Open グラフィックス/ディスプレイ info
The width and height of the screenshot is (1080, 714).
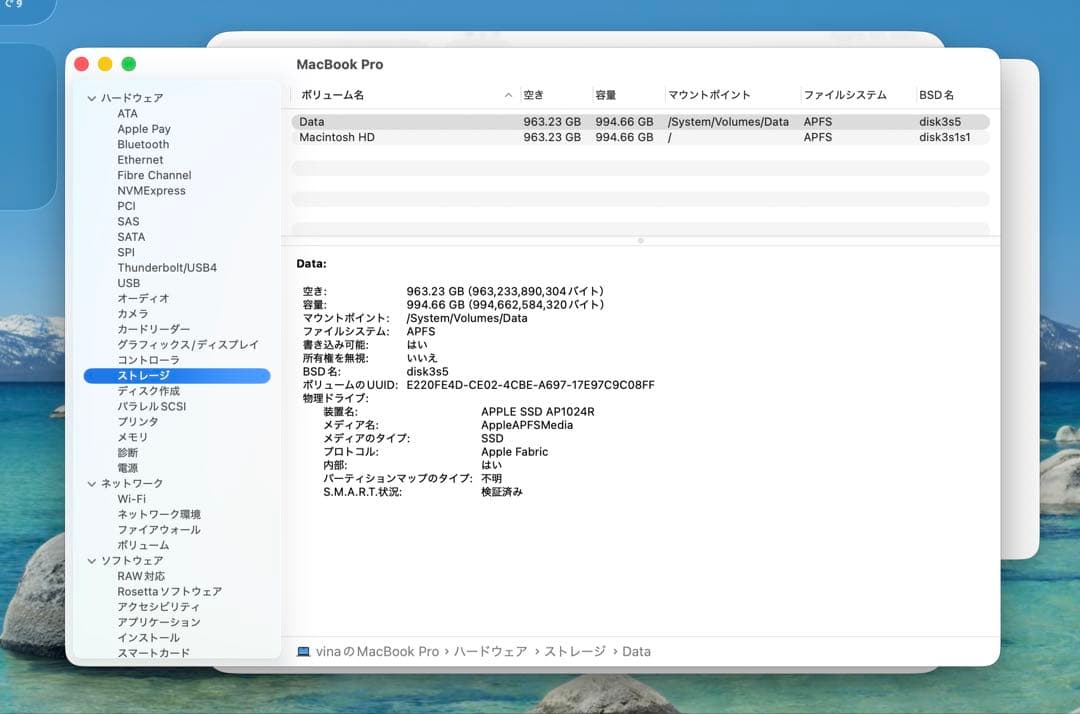pyautogui.click(x=188, y=345)
